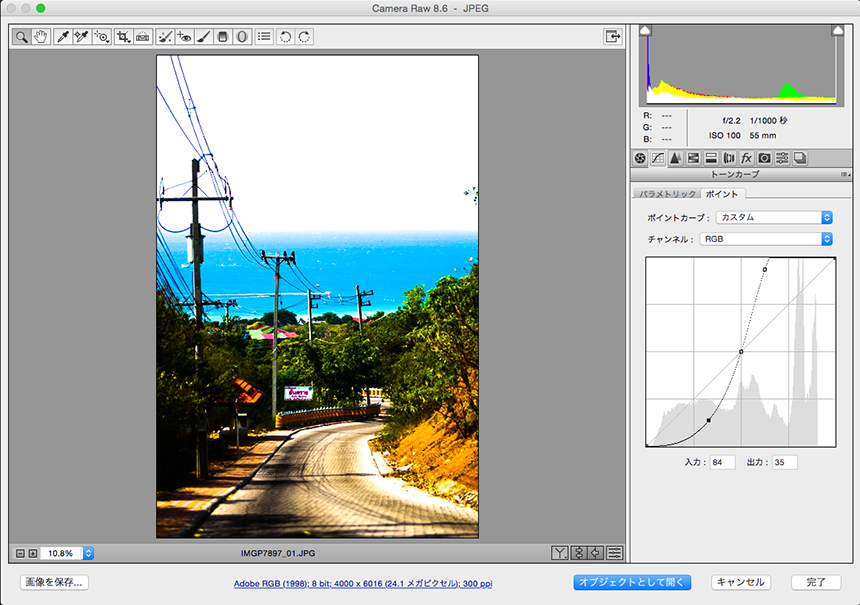Viewport: 860px width, 605px height.
Task: Zoom in with the plus button
Action: (33, 553)
